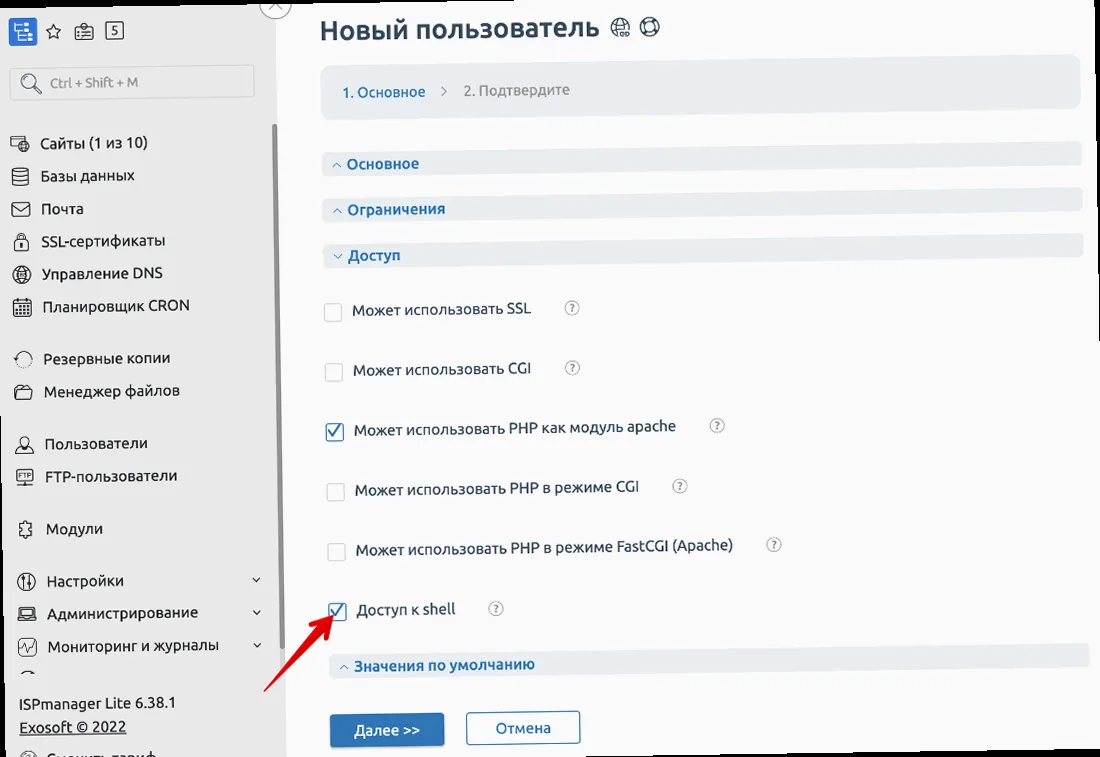Click the favorites star icon at top
Viewport: 1100px width, 757px height.
(x=53, y=31)
